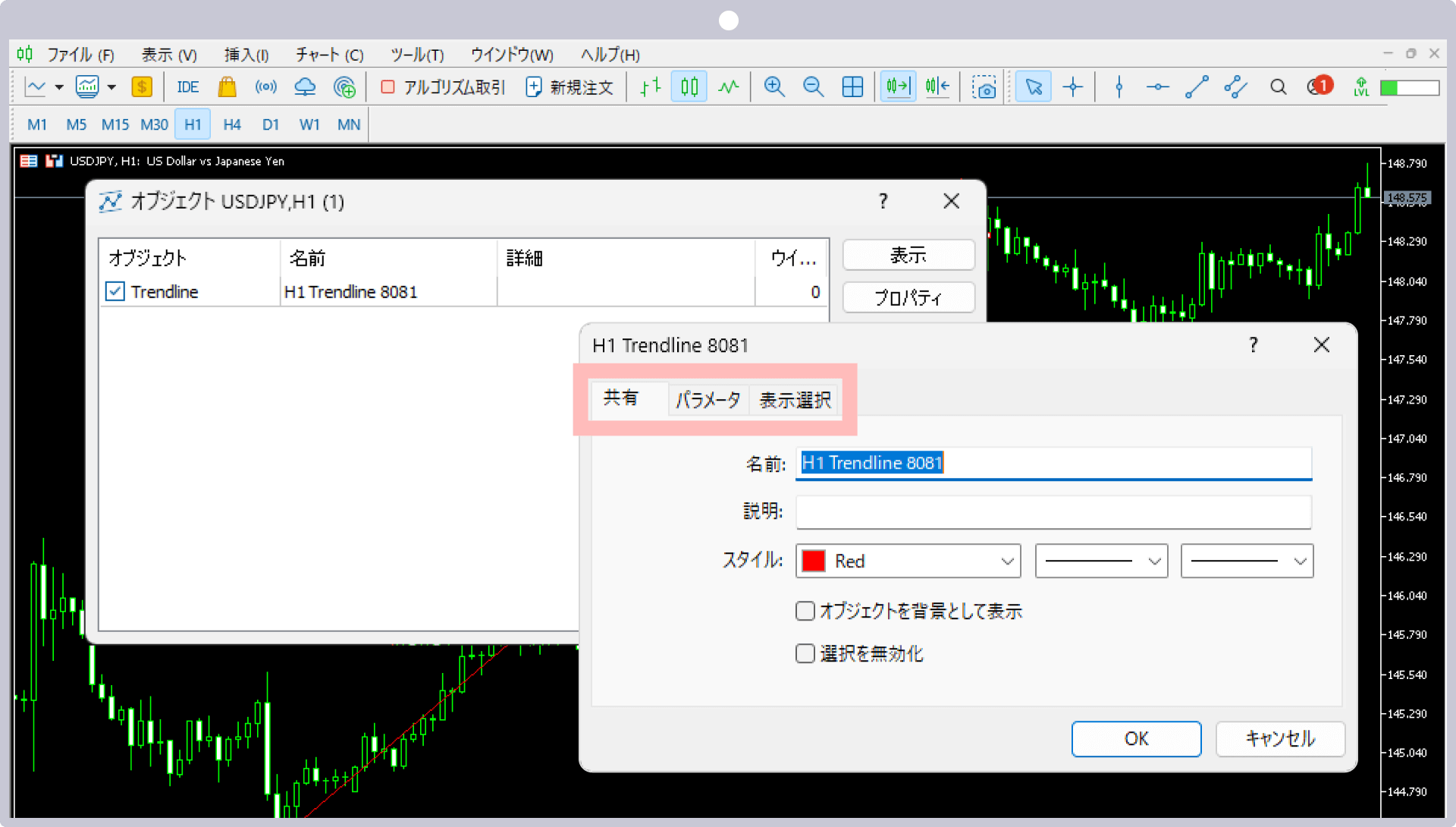Toggle chart auto-scroll icon
The width and height of the screenshot is (1456, 827).
click(x=898, y=87)
